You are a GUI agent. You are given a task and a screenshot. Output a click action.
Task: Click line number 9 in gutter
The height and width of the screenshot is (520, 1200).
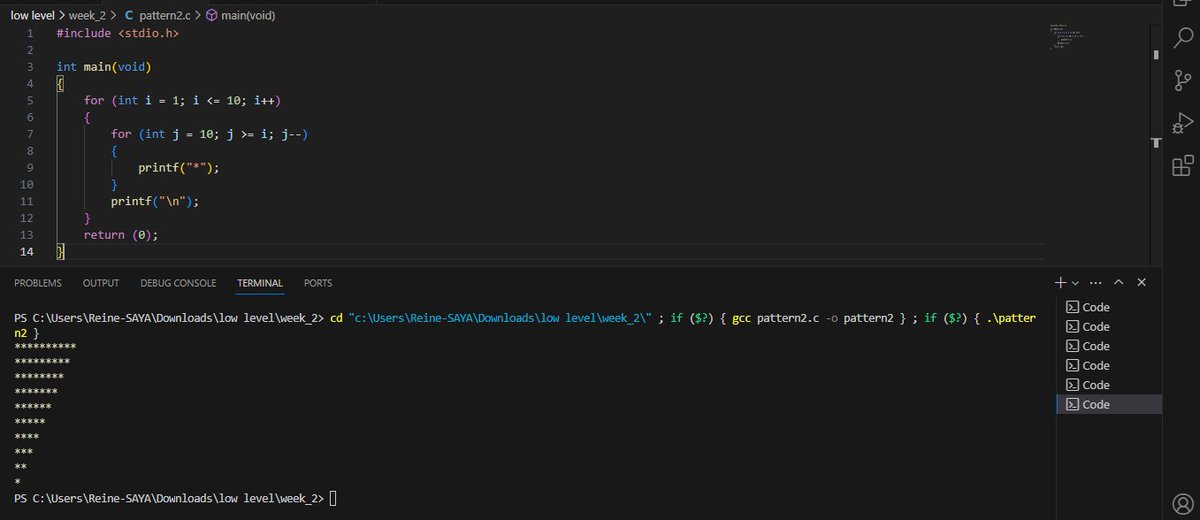click(30, 168)
